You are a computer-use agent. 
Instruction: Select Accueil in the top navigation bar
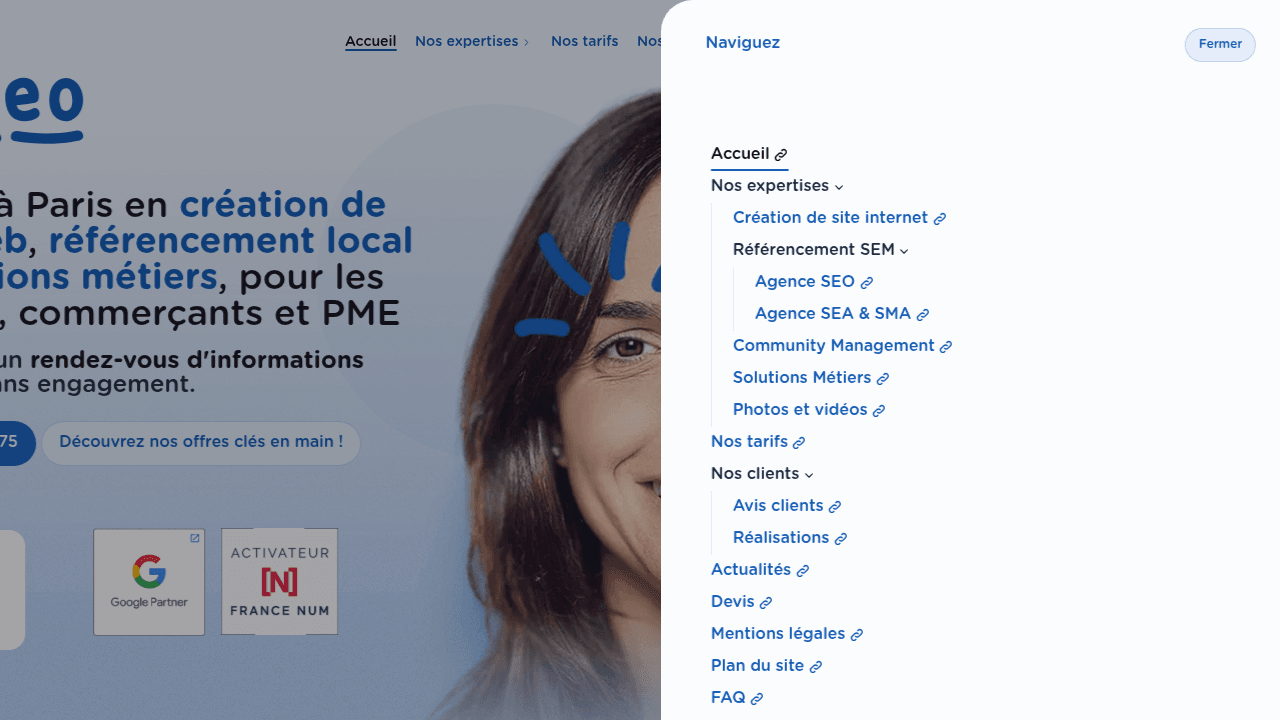tap(371, 42)
